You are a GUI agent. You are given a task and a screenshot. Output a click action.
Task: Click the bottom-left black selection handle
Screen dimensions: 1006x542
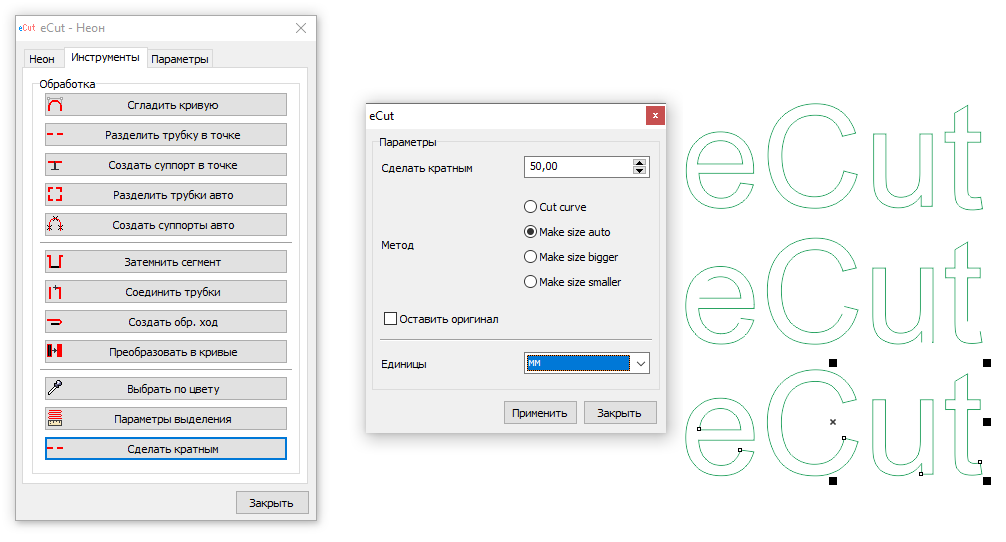click(x=833, y=480)
